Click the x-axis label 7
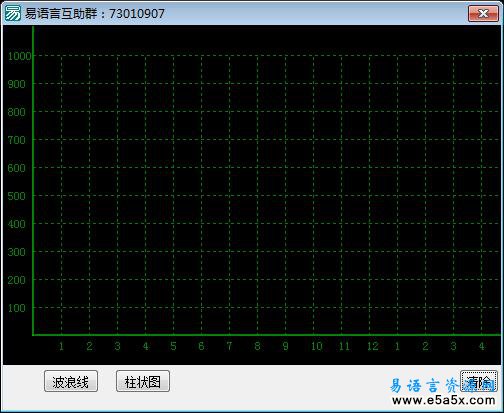The image size is (504, 413). point(229,346)
